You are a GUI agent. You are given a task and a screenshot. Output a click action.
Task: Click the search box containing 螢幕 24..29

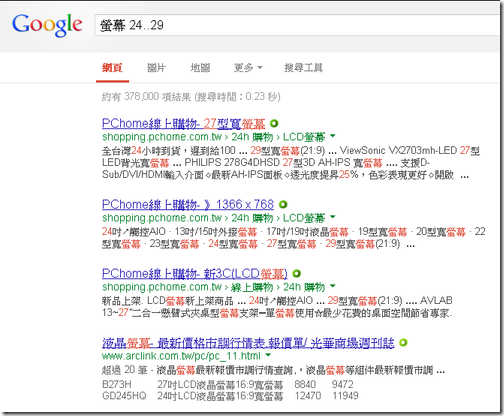pos(297,25)
